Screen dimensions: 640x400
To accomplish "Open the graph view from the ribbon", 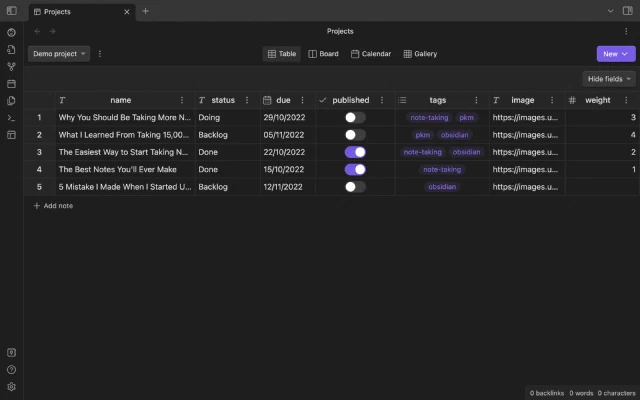I will pos(11,67).
